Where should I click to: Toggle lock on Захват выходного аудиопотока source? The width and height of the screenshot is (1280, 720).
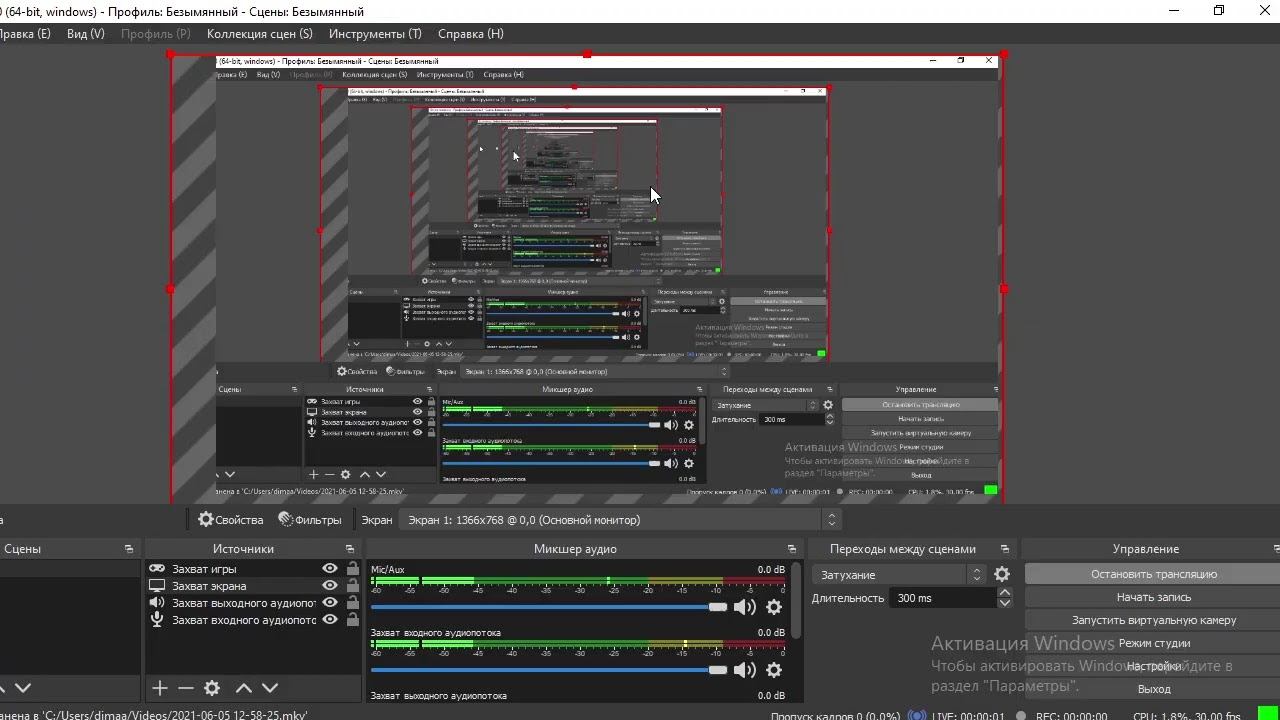point(352,603)
